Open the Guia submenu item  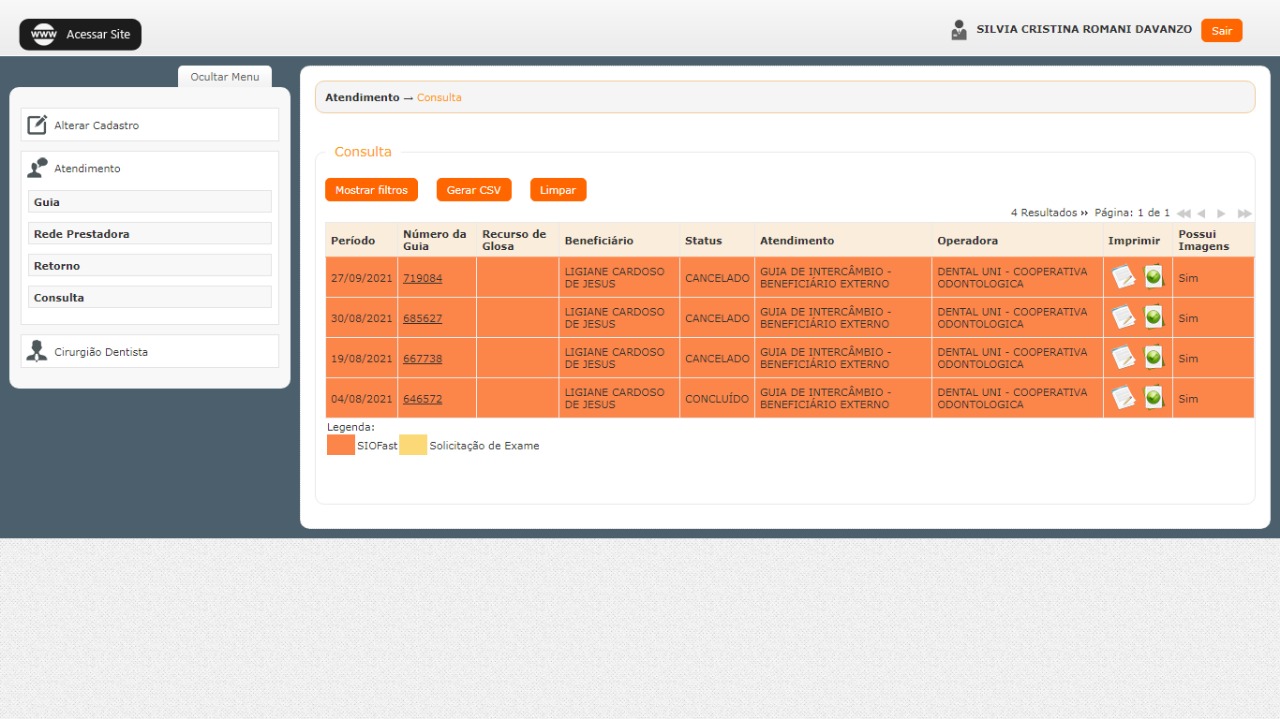150,202
